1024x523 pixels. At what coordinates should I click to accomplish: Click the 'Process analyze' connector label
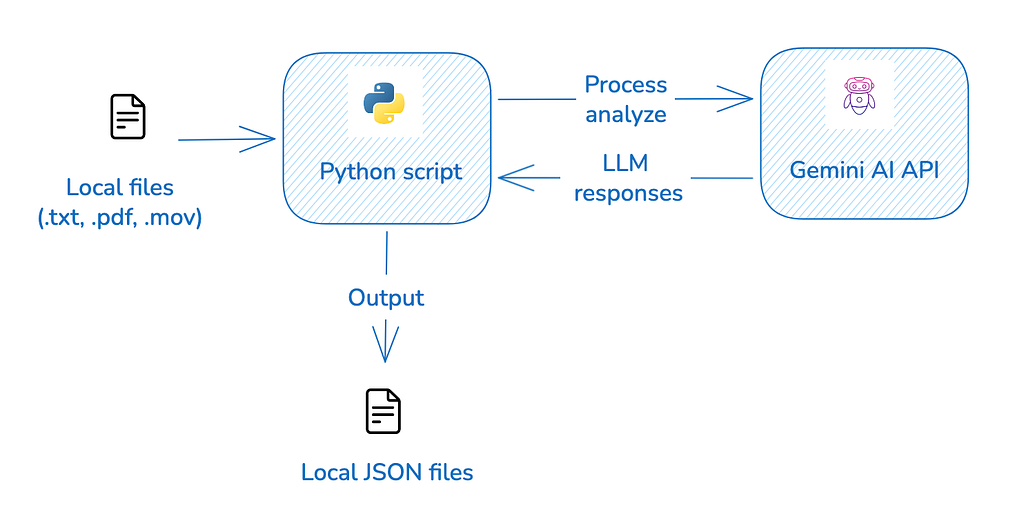(x=626, y=99)
